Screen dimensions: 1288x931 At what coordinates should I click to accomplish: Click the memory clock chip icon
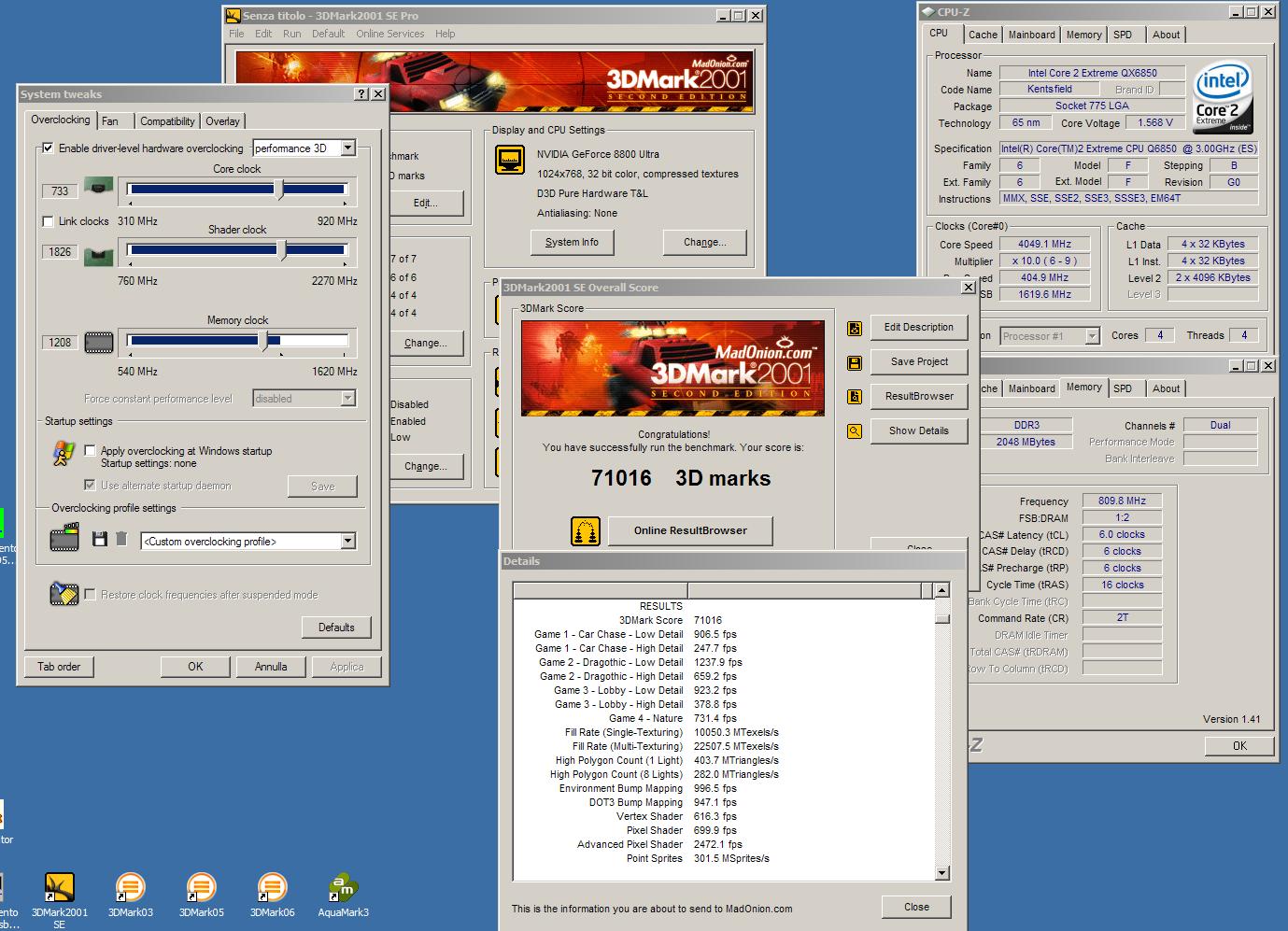pos(99,343)
